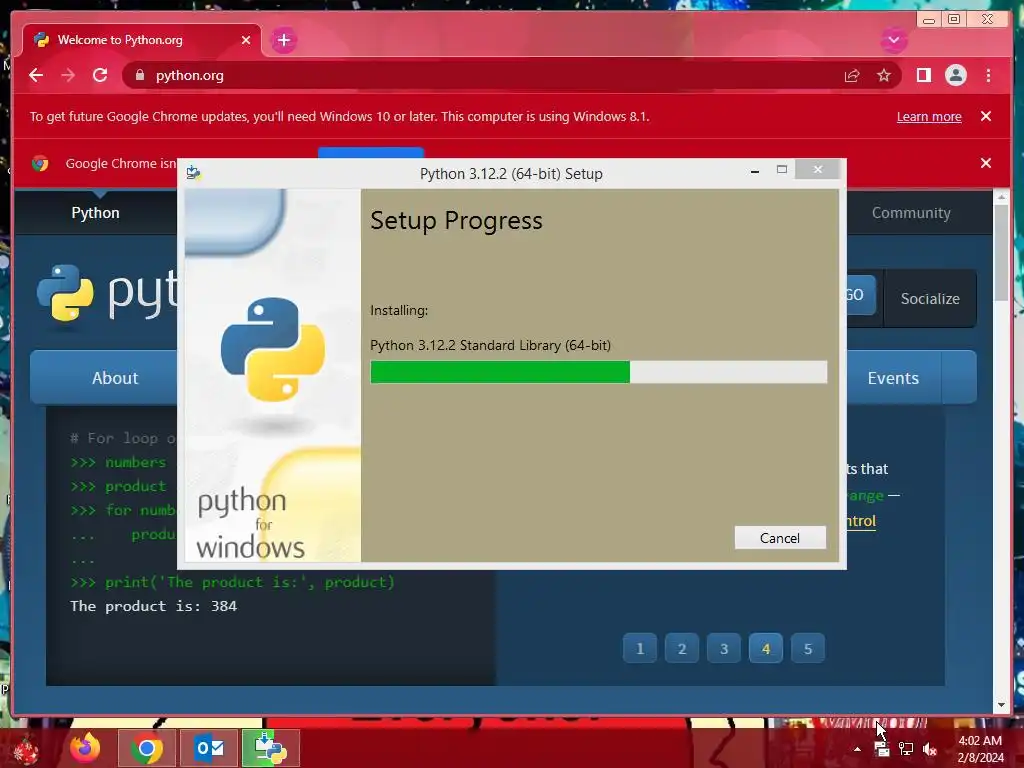Open a new Chrome tab
The width and height of the screenshot is (1024, 768).
point(283,40)
